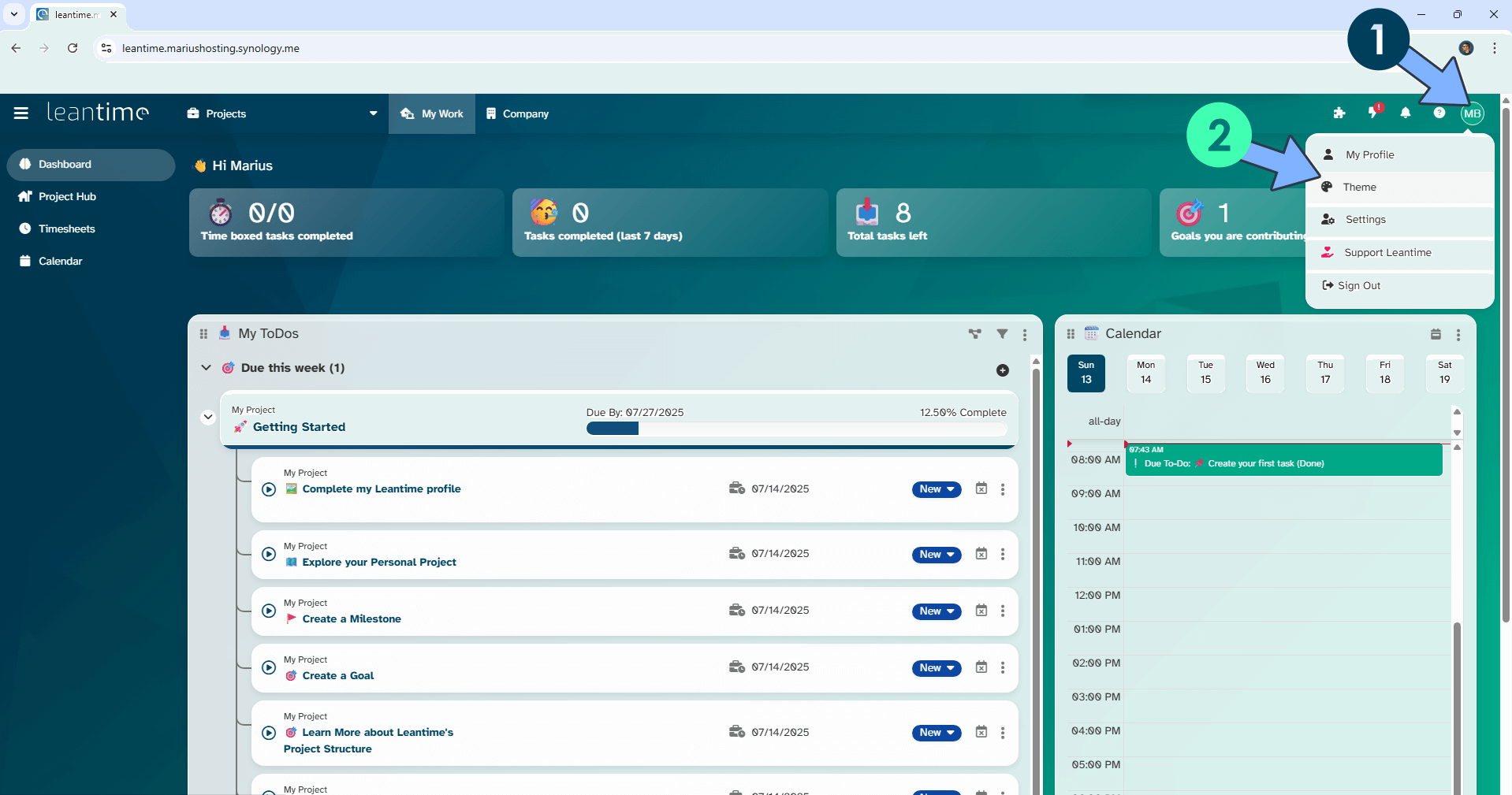The image size is (1512, 795).
Task: Click the My ToDos group-by icon
Action: pos(975,334)
